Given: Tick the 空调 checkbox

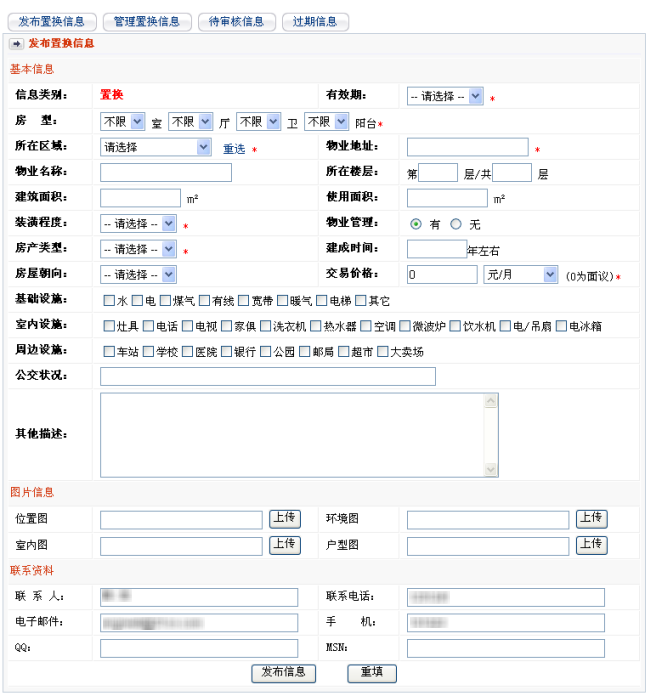Looking at the screenshot, I should tap(367, 326).
